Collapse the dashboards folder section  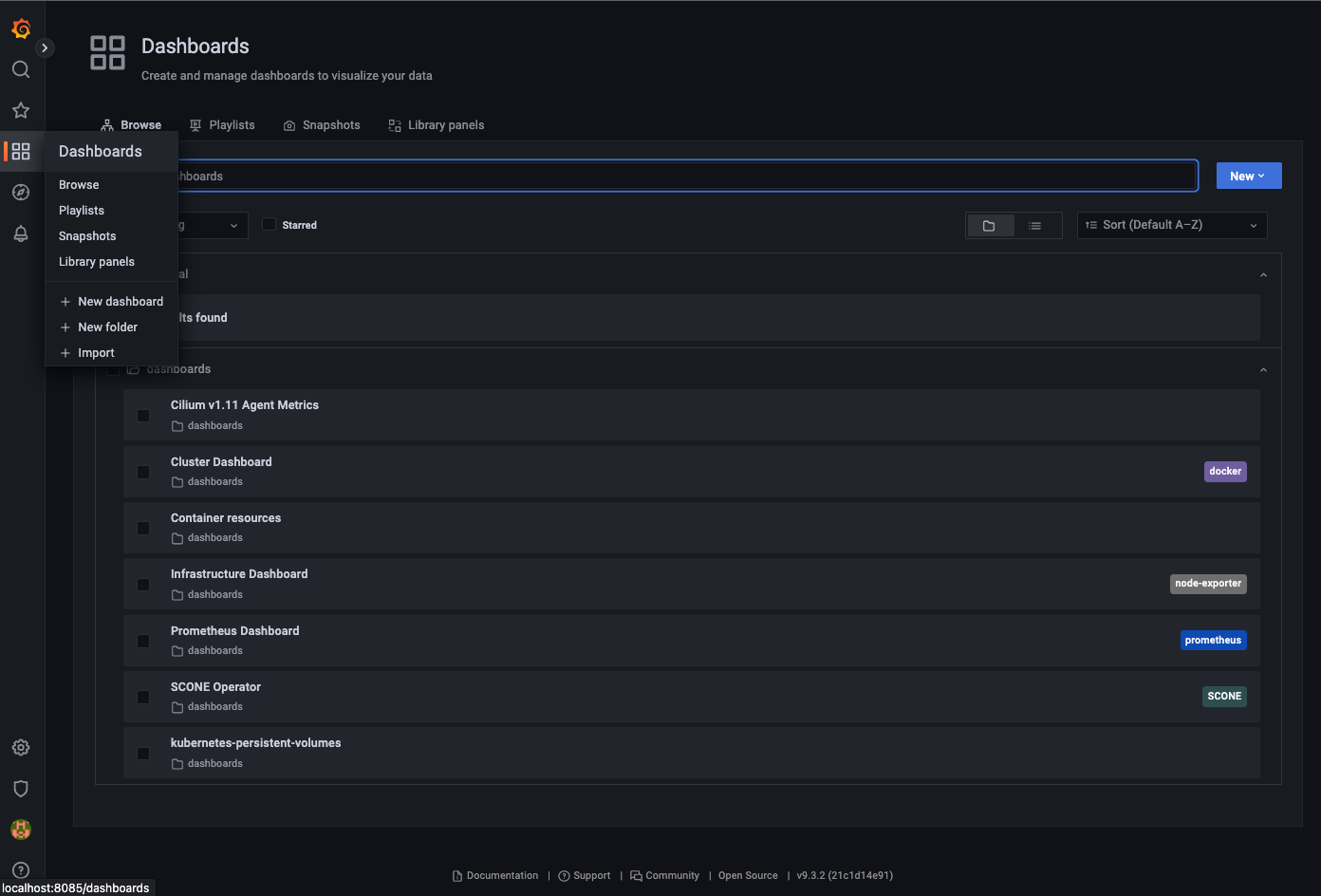pos(1262,369)
